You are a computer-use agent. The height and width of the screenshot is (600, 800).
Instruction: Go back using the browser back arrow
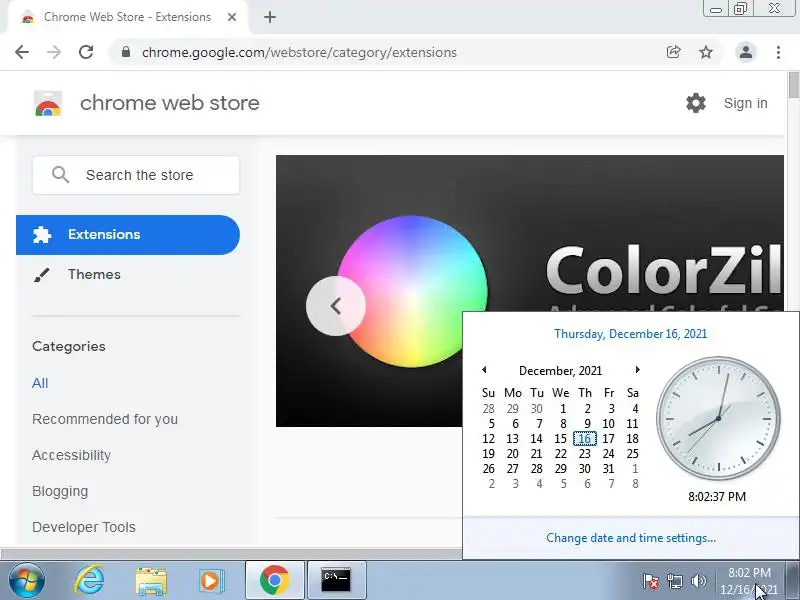point(22,52)
